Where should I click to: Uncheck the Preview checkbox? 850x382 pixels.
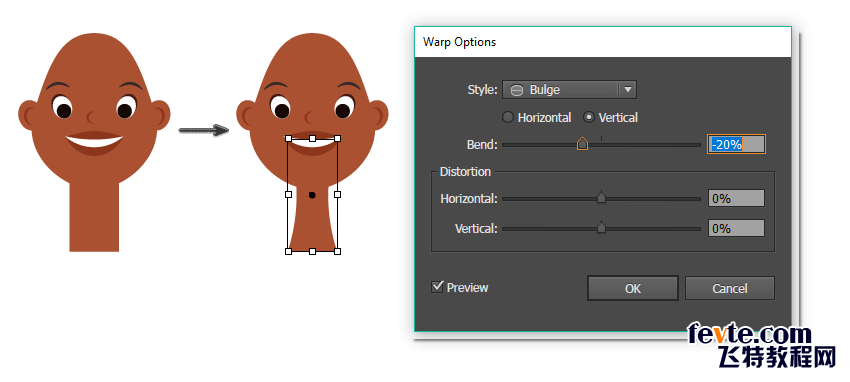pos(437,287)
